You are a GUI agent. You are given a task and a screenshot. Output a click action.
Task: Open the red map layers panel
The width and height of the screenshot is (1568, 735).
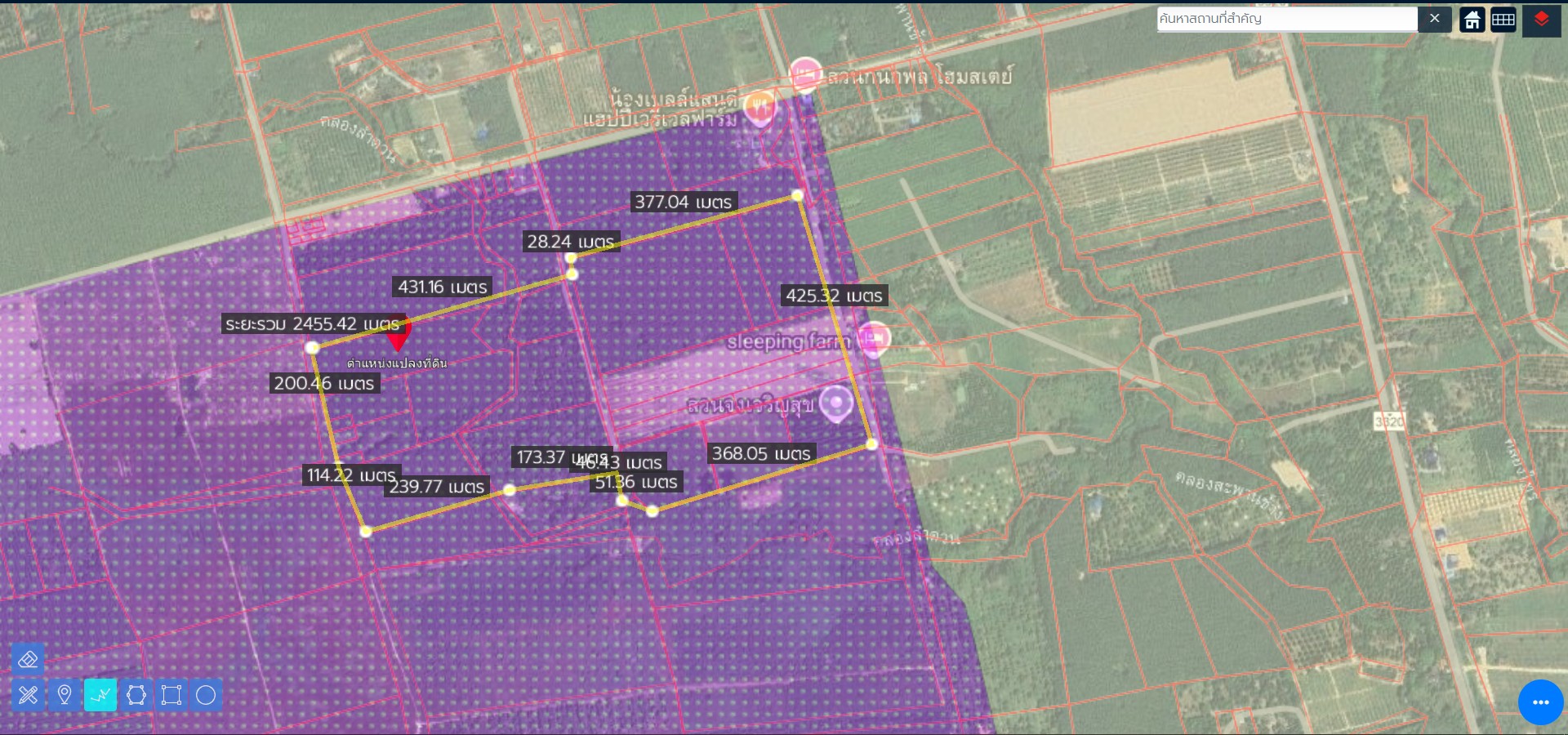tap(1541, 20)
